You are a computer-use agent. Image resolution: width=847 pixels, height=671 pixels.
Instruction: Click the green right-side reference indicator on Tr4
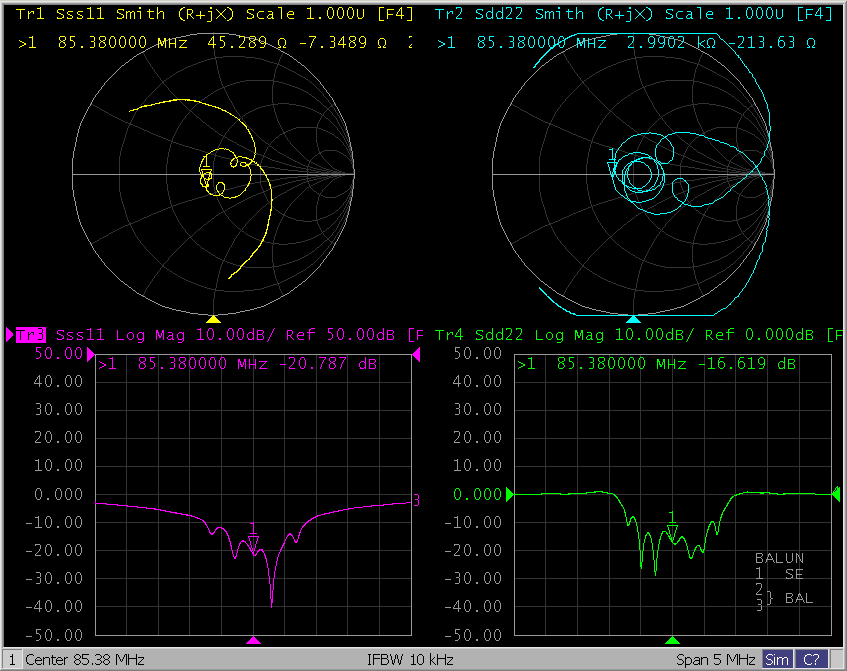(x=836, y=494)
